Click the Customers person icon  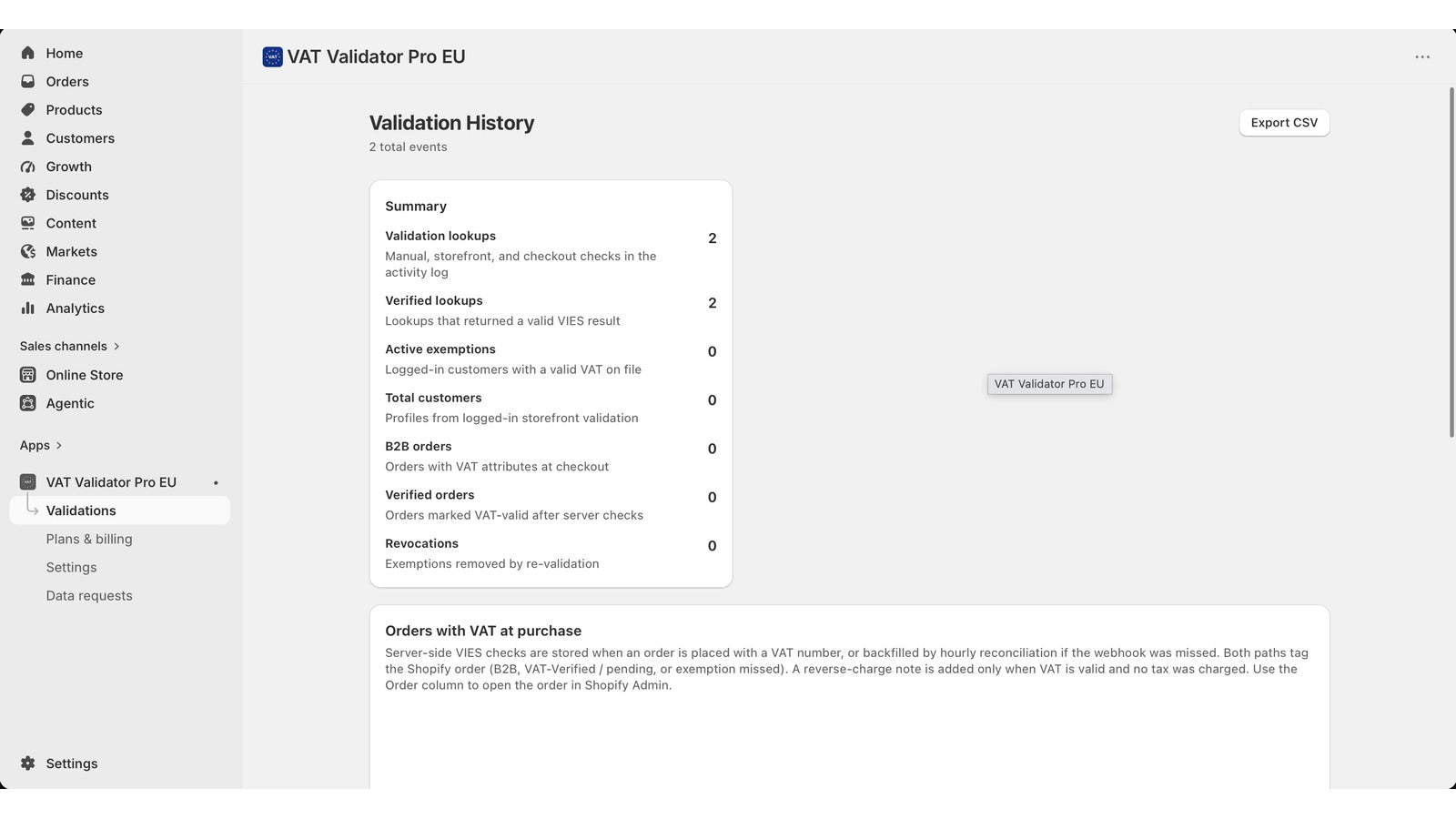pos(28,137)
